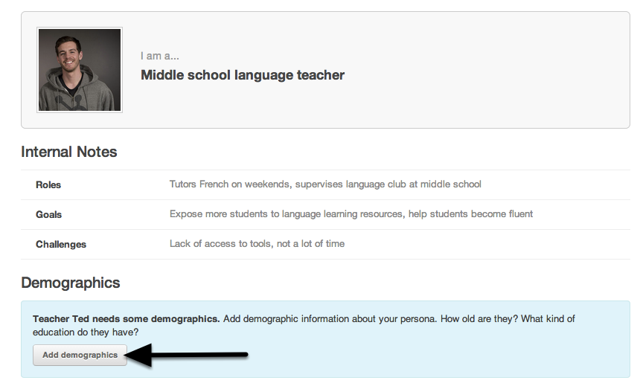The width and height of the screenshot is (640, 389).
Task: Click the Goals row label
Action: click(x=49, y=215)
